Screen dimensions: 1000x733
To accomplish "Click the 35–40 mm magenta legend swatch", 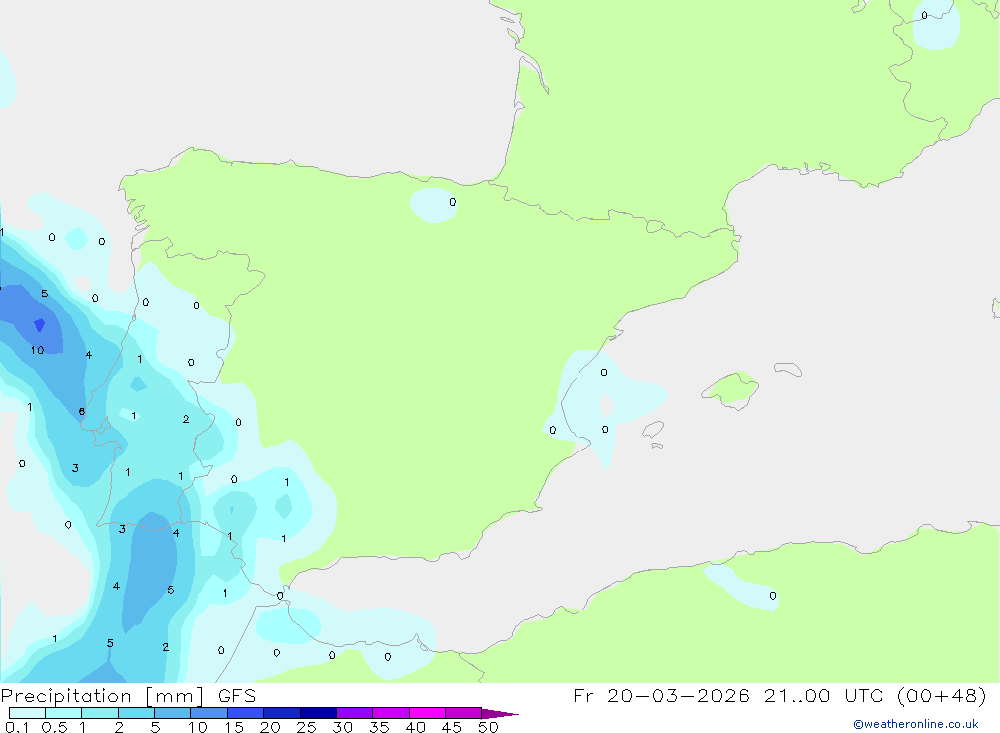I will pyautogui.click(x=391, y=713).
